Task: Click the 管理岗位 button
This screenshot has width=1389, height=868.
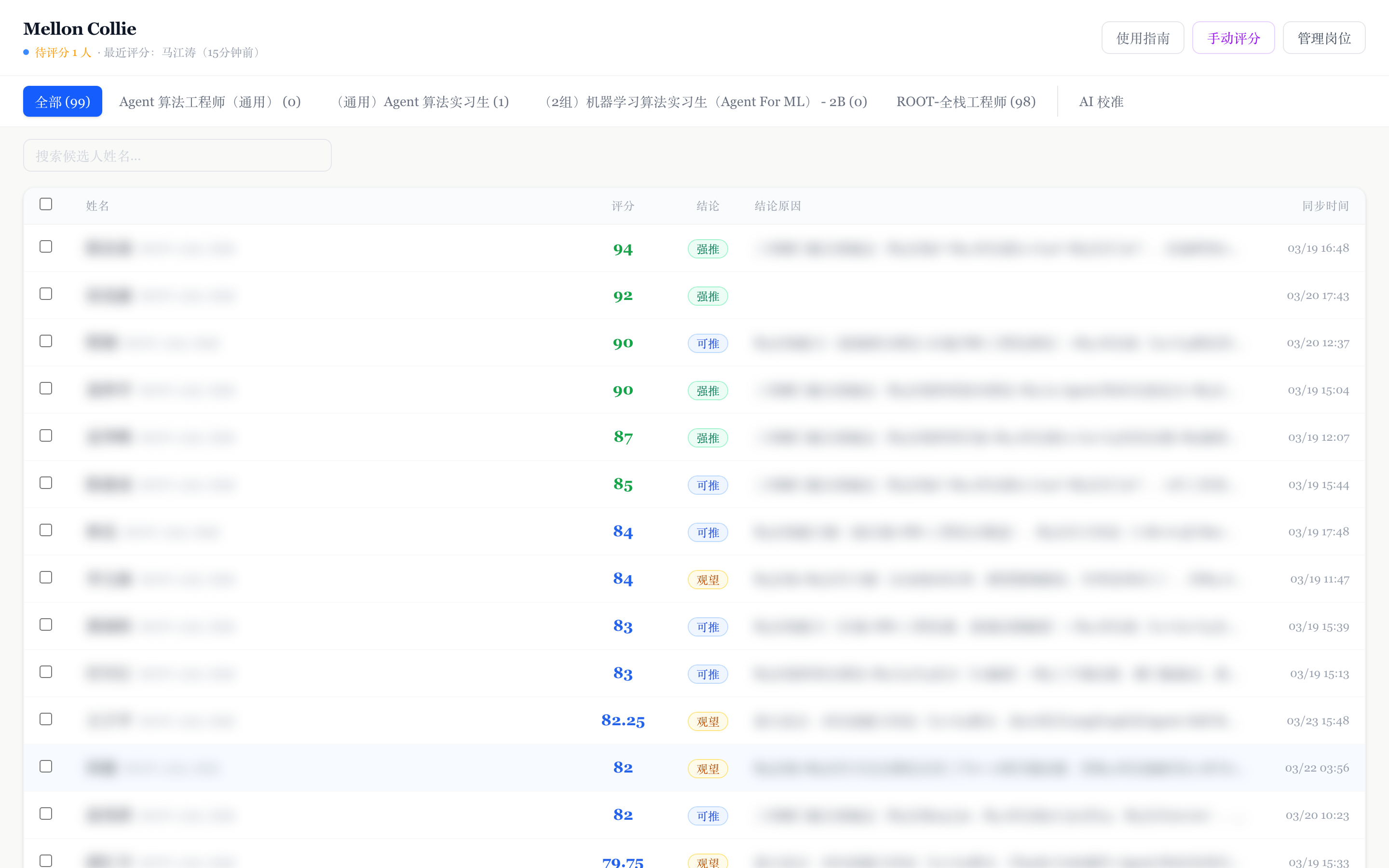Action: [x=1323, y=38]
